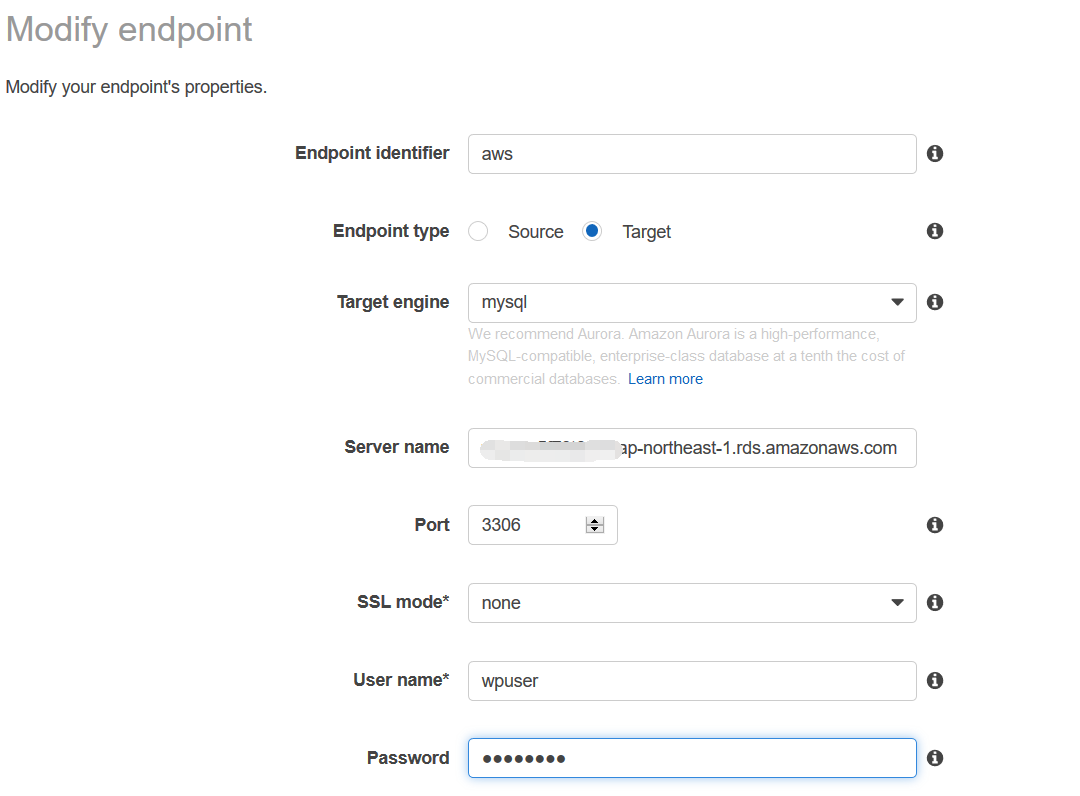This screenshot has height=796, width=1080.
Task: Focus the User name field wpuser
Action: pos(692,681)
